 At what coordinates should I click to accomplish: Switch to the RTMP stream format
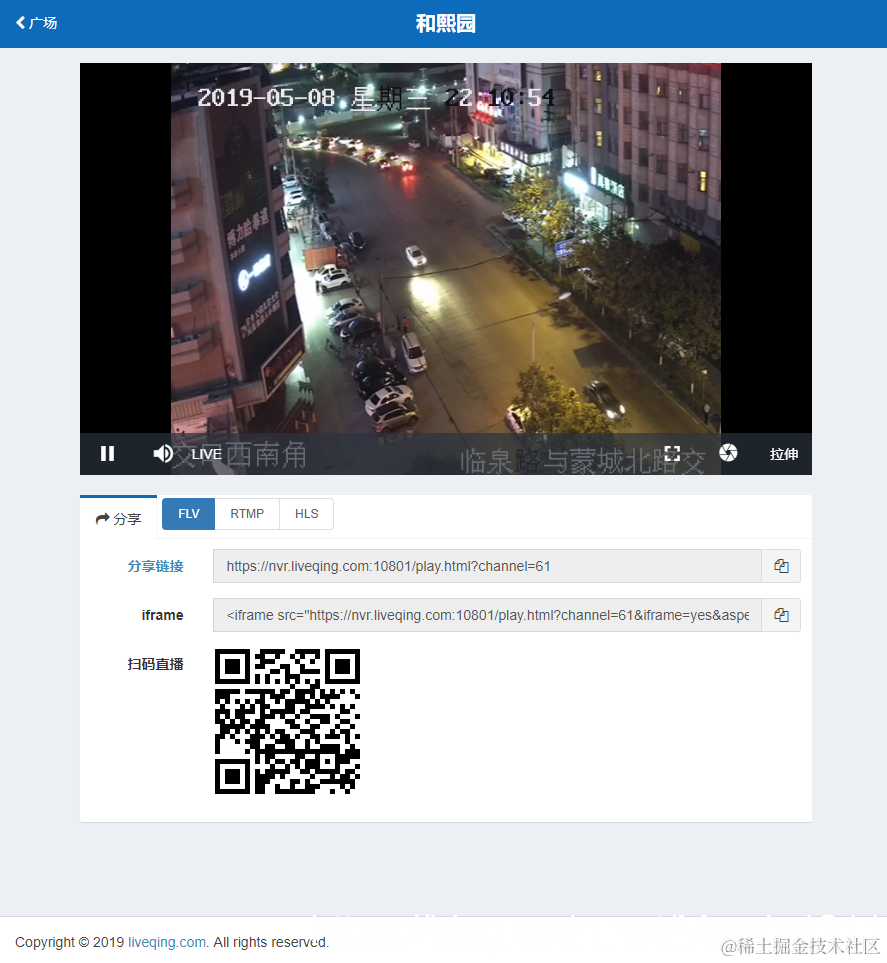tap(247, 514)
